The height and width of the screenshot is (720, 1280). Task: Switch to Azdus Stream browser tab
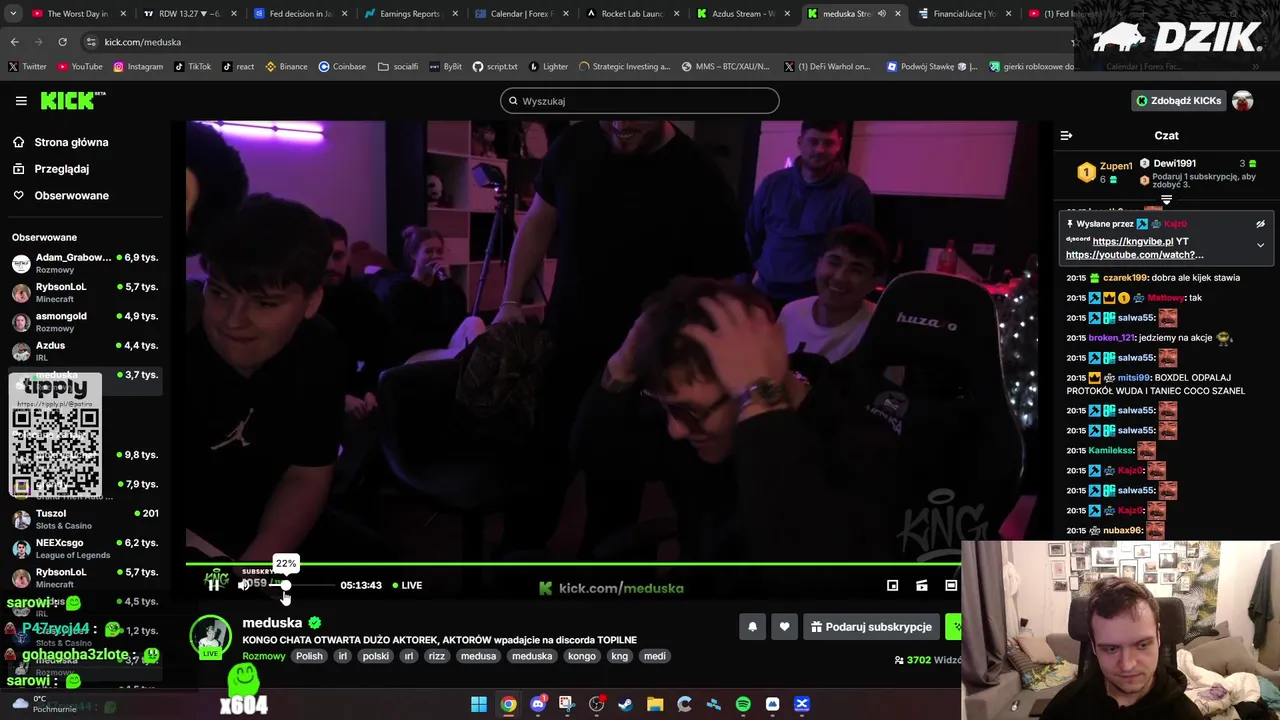(744, 14)
